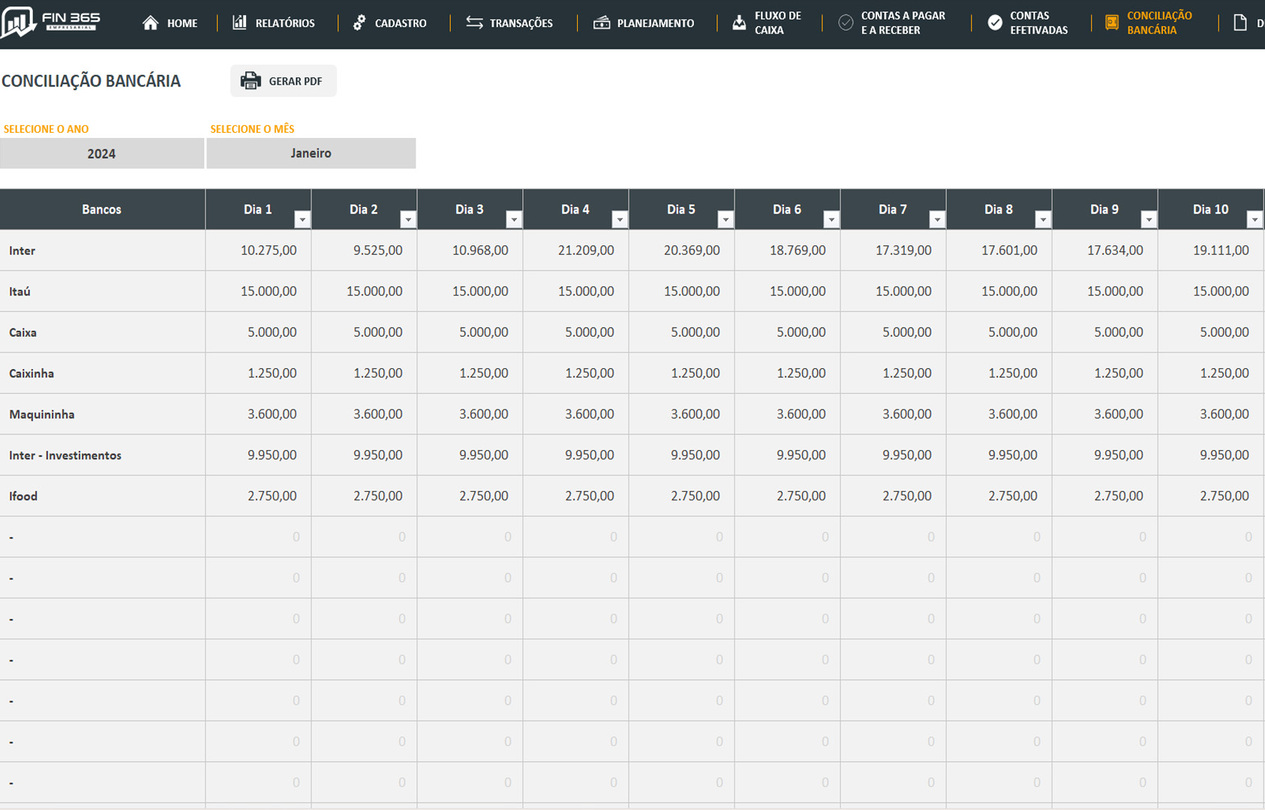1265x810 pixels.
Task: Open the Dia 3 filter dropdown arrow
Action: click(x=514, y=220)
